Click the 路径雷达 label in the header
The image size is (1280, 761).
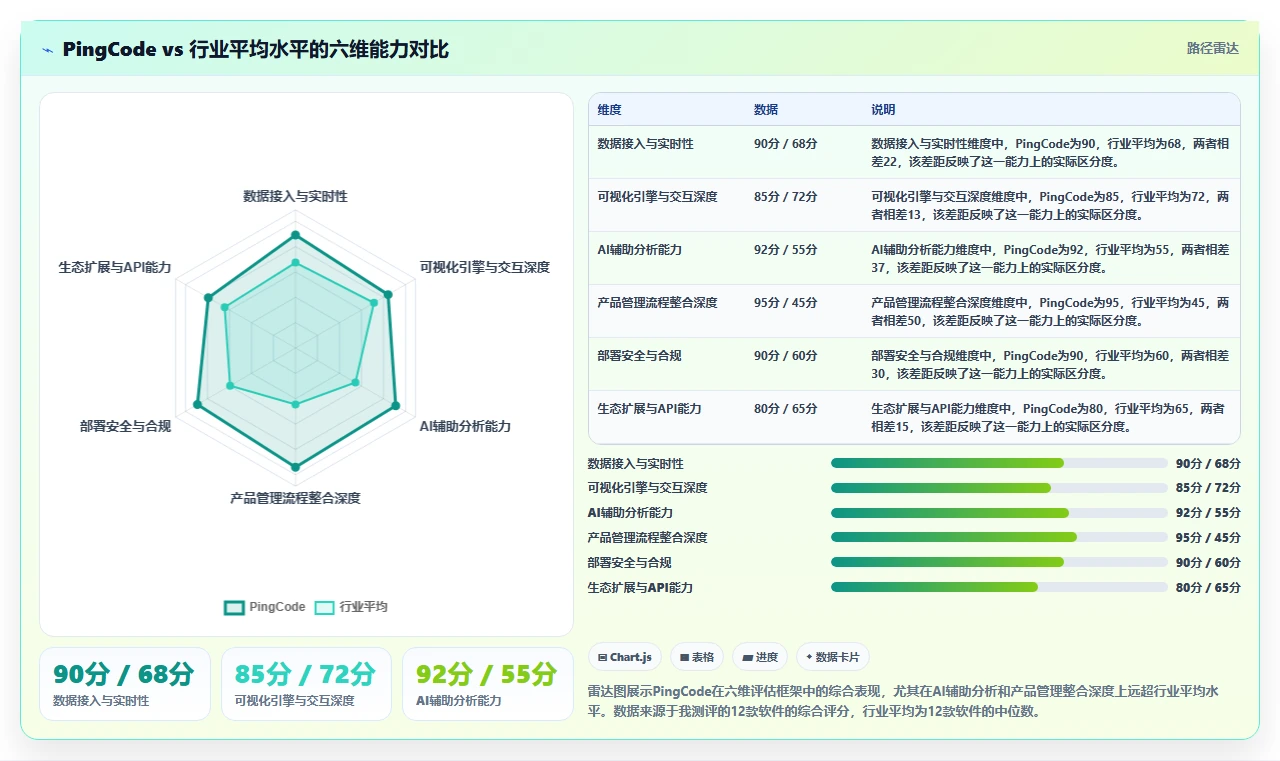pyautogui.click(x=1212, y=48)
